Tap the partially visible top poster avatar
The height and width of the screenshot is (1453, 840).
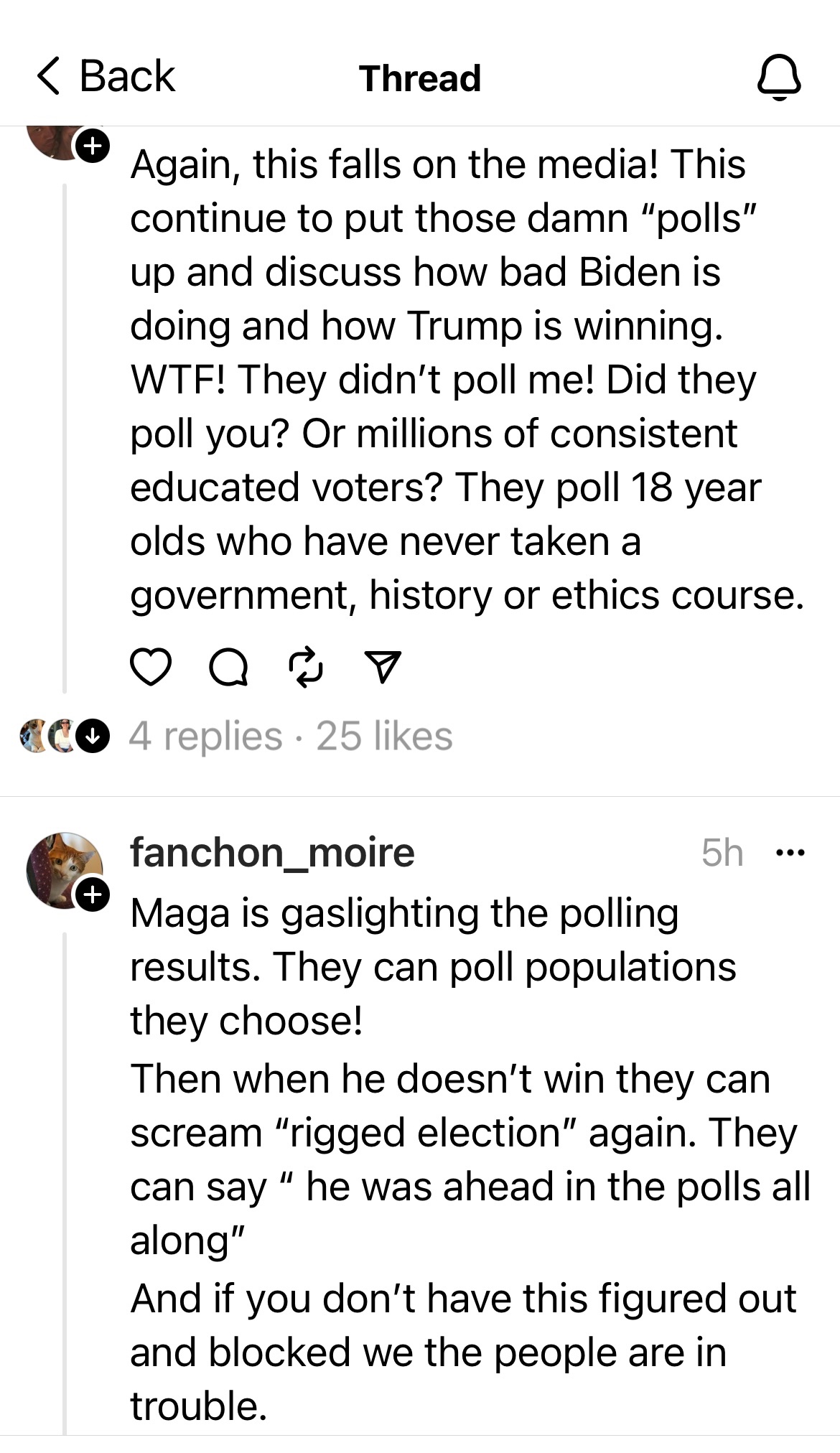[54, 140]
